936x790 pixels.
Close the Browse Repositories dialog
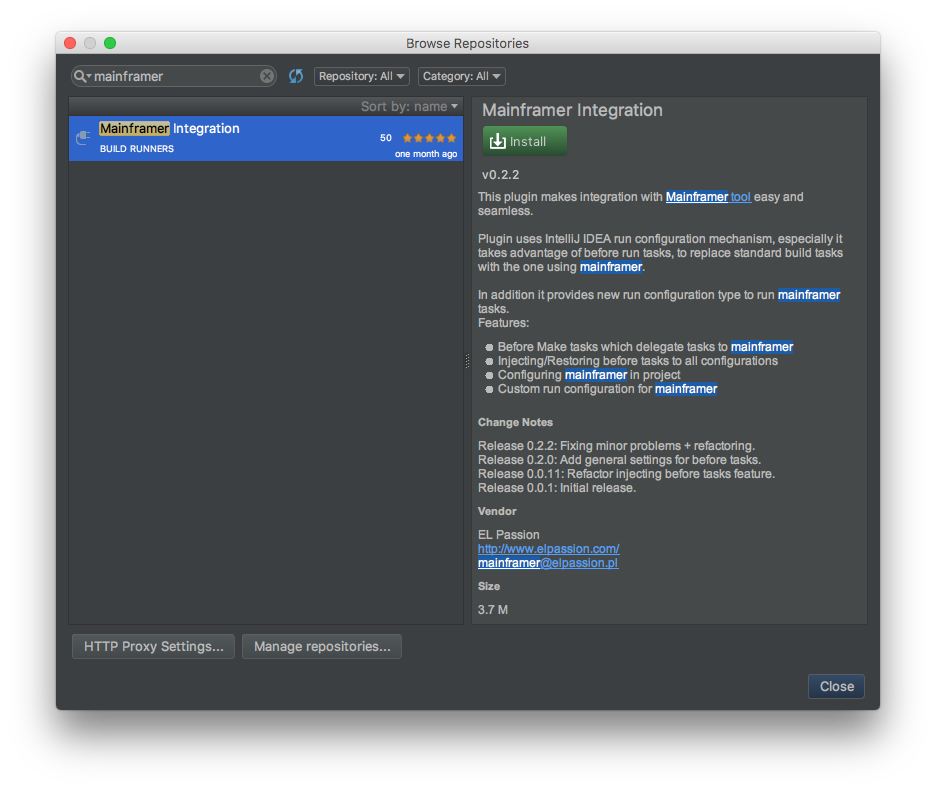click(836, 687)
